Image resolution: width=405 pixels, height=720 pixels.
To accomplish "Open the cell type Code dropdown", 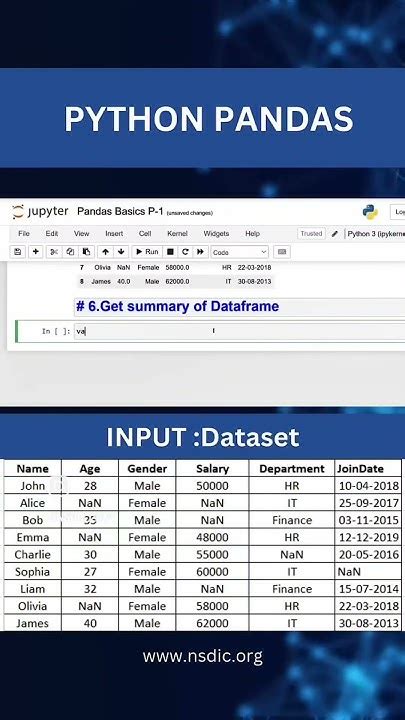I will (239, 252).
